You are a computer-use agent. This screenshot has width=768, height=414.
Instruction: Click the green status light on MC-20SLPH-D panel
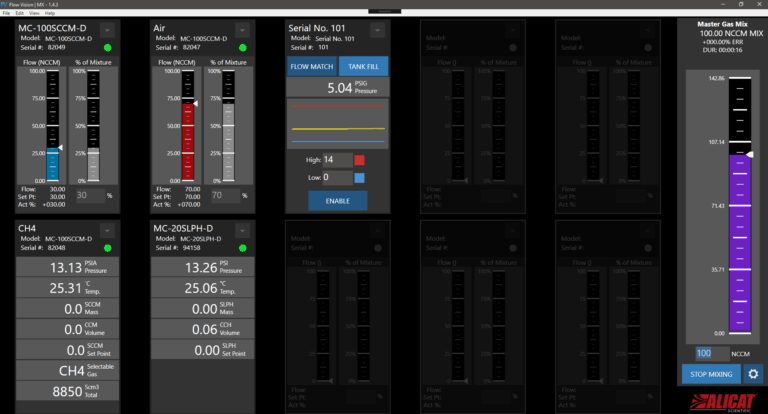pyautogui.click(x=242, y=248)
